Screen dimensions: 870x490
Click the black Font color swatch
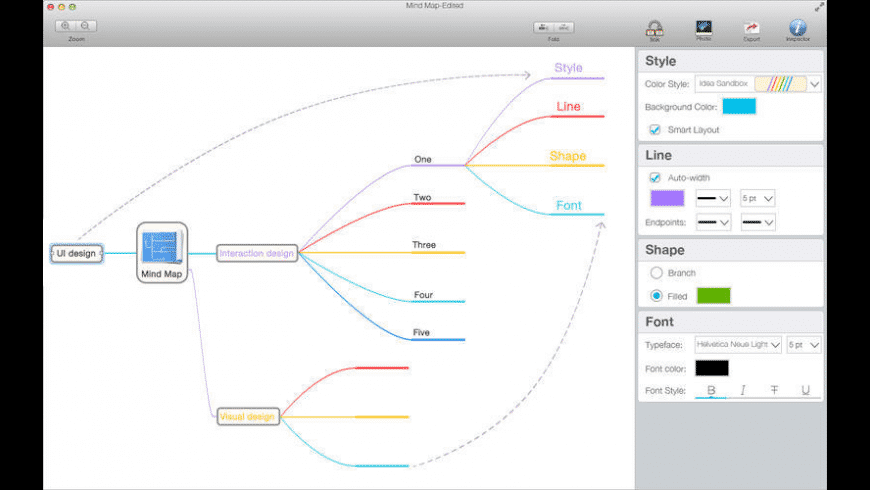click(712, 368)
